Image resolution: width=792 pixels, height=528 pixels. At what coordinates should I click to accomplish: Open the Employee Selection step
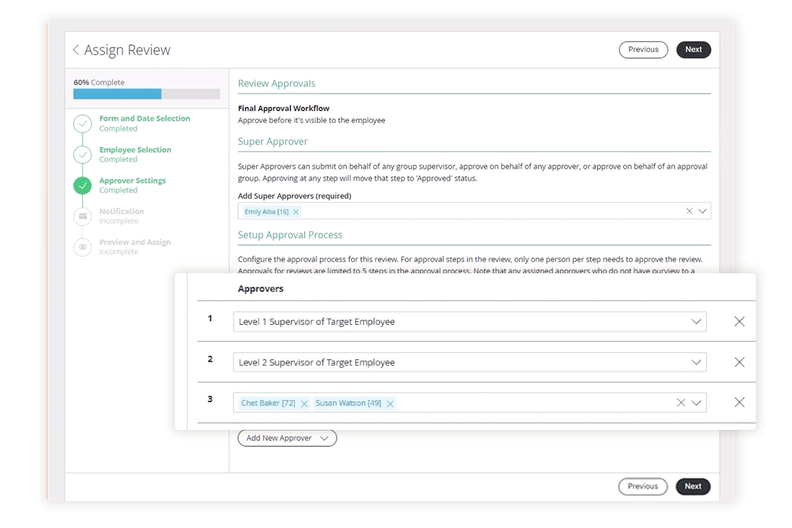click(x=135, y=154)
